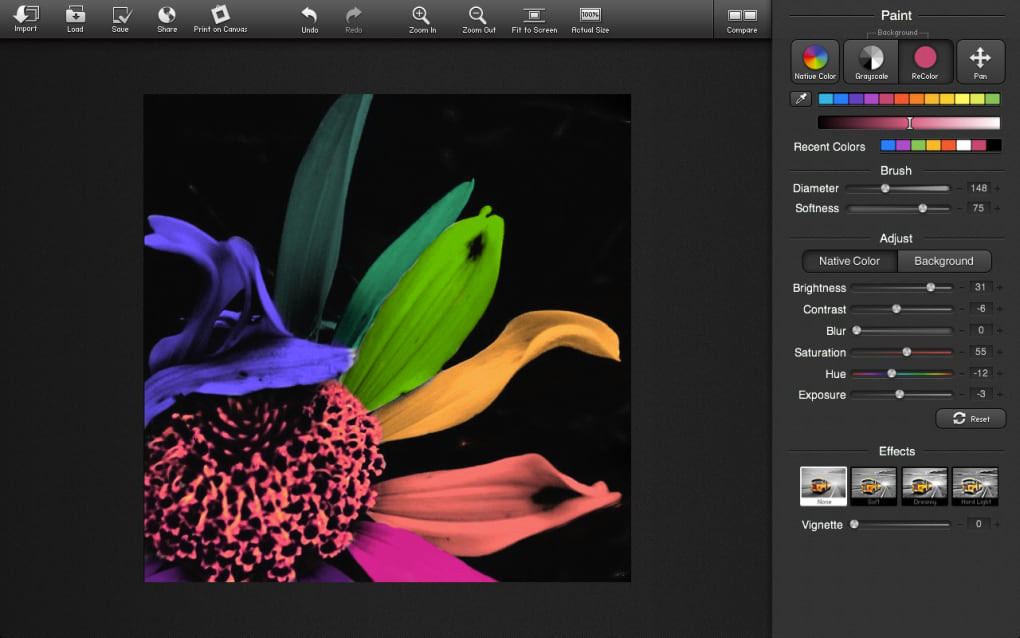This screenshot has height=638, width=1020.
Task: Activate the Pan tool
Action: pyautogui.click(x=980, y=61)
